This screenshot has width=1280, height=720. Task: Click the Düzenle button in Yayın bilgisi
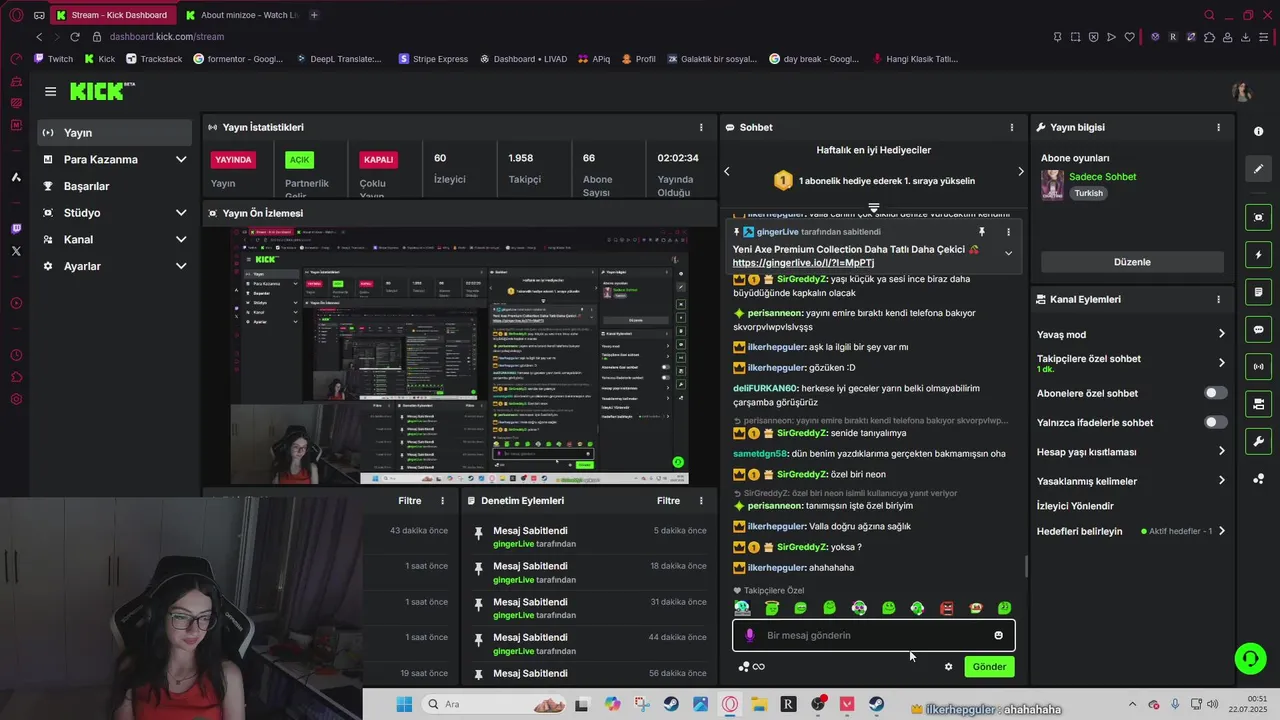pyautogui.click(x=1132, y=262)
